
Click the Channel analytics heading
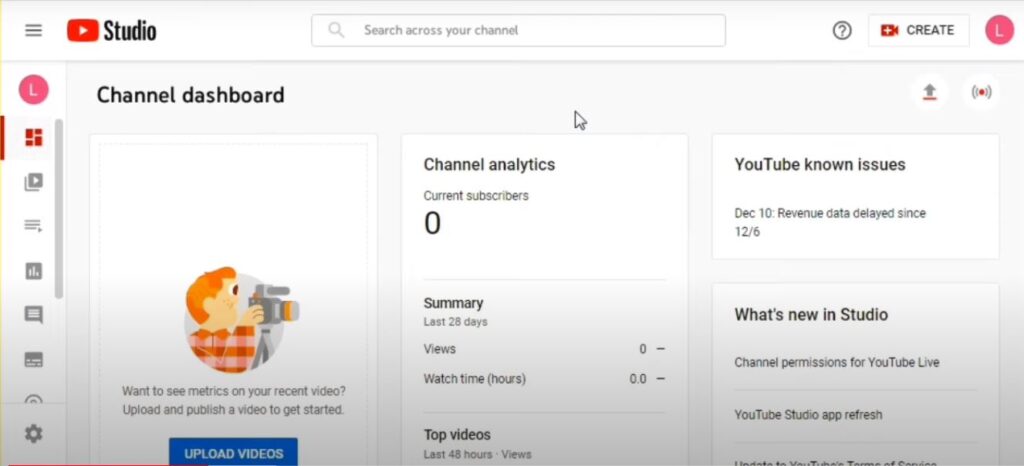click(489, 164)
